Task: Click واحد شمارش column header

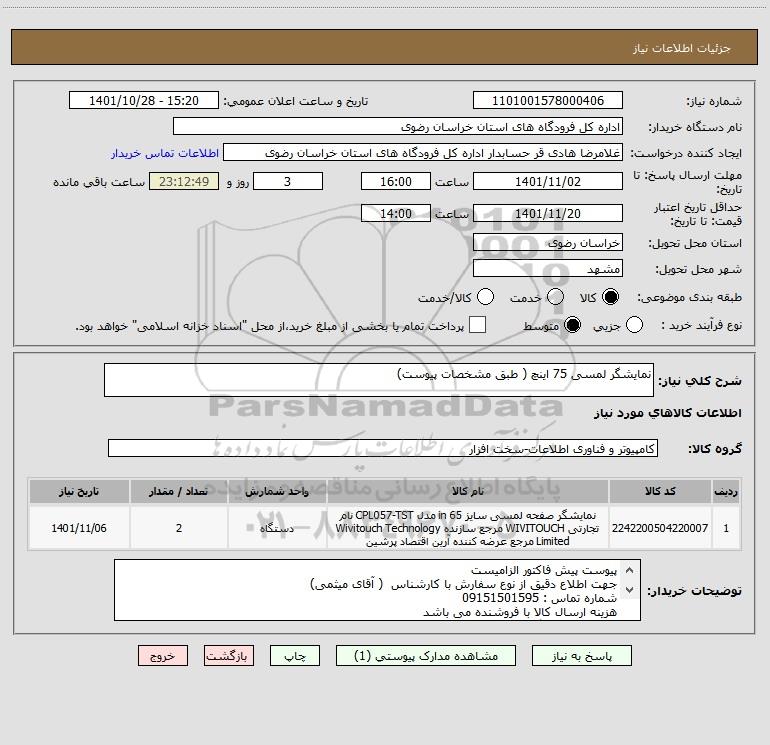Action: tap(277, 491)
